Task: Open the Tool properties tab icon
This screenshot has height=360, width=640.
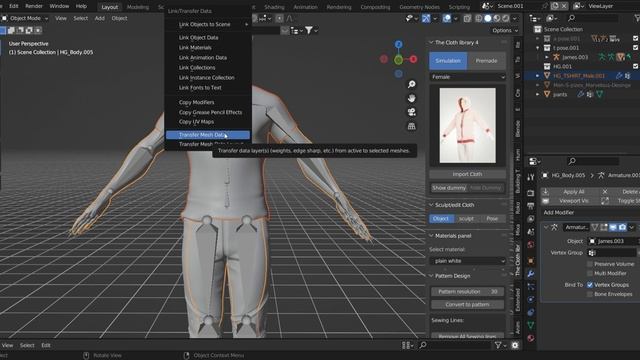Action: (x=531, y=177)
